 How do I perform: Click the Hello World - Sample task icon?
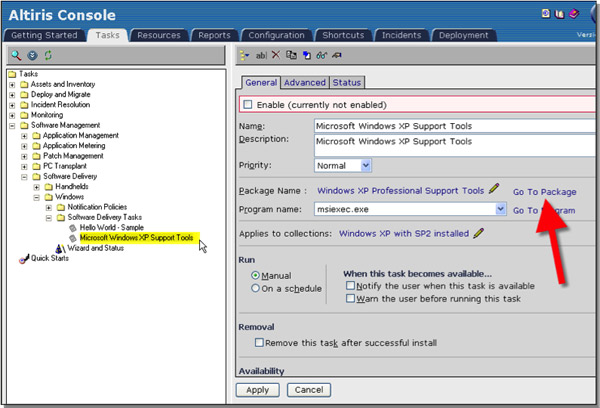click(73, 228)
